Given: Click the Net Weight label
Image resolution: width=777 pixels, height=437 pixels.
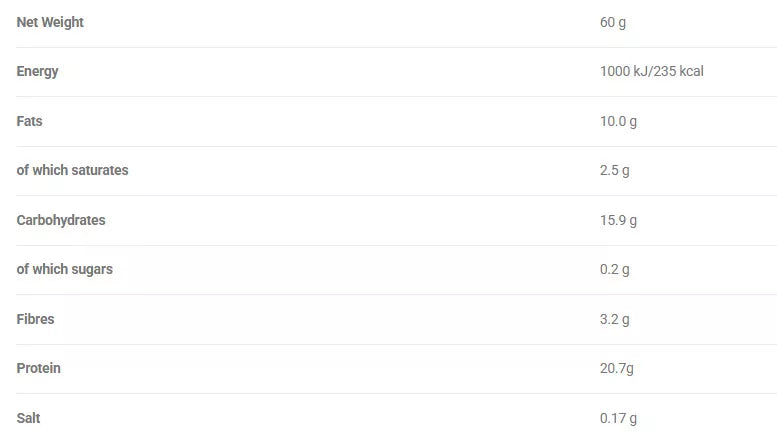Looking at the screenshot, I should [x=50, y=22].
